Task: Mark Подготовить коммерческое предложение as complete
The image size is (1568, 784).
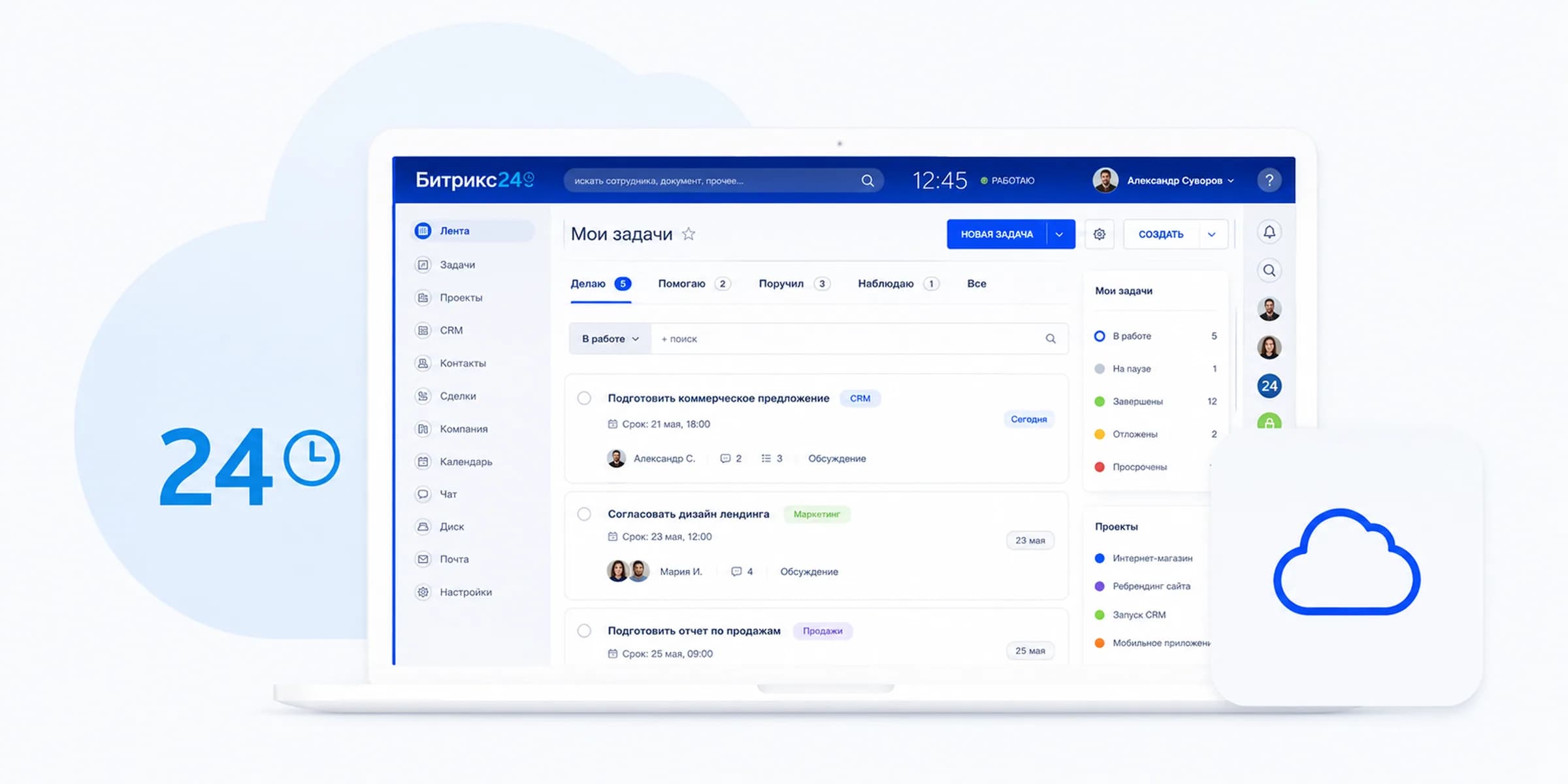Action: click(x=584, y=399)
